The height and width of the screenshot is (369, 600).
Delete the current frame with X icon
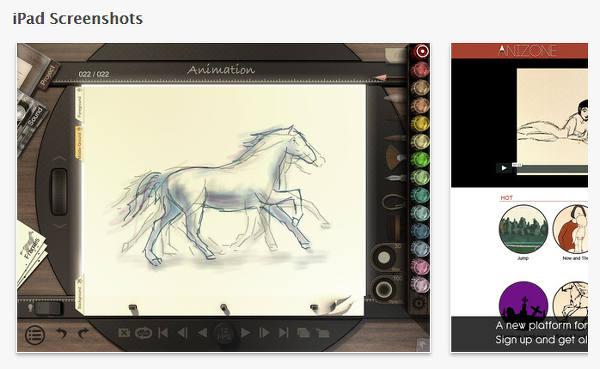tap(124, 333)
